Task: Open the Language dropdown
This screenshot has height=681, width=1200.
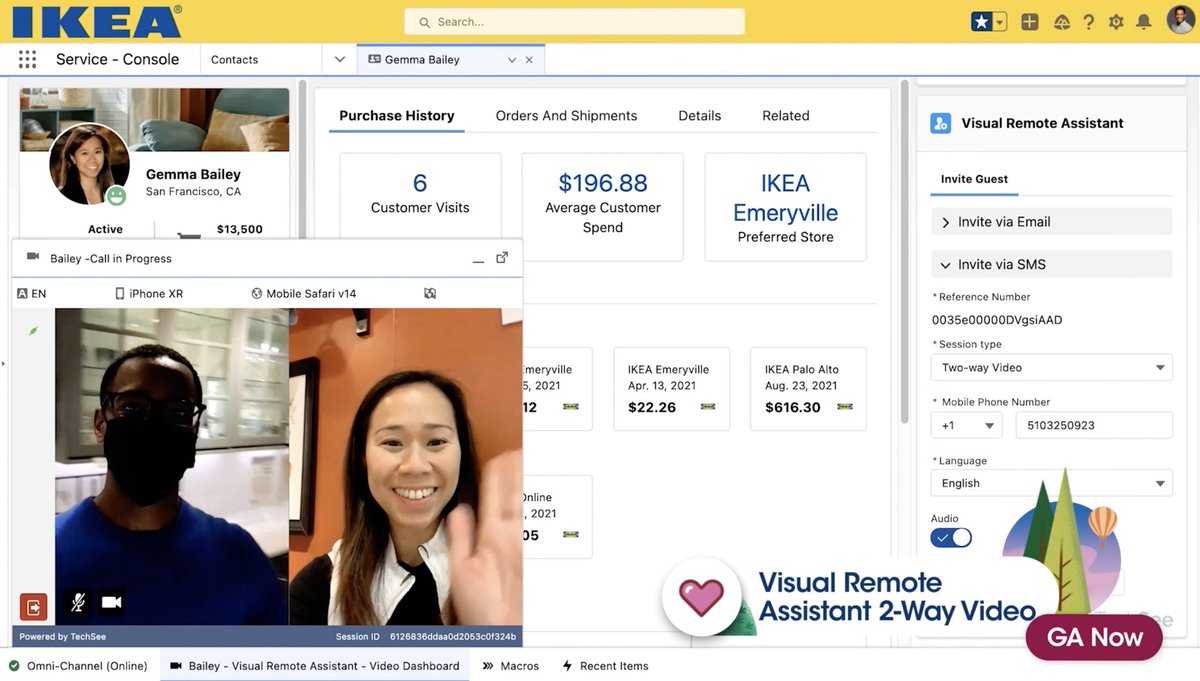Action: click(x=1051, y=483)
